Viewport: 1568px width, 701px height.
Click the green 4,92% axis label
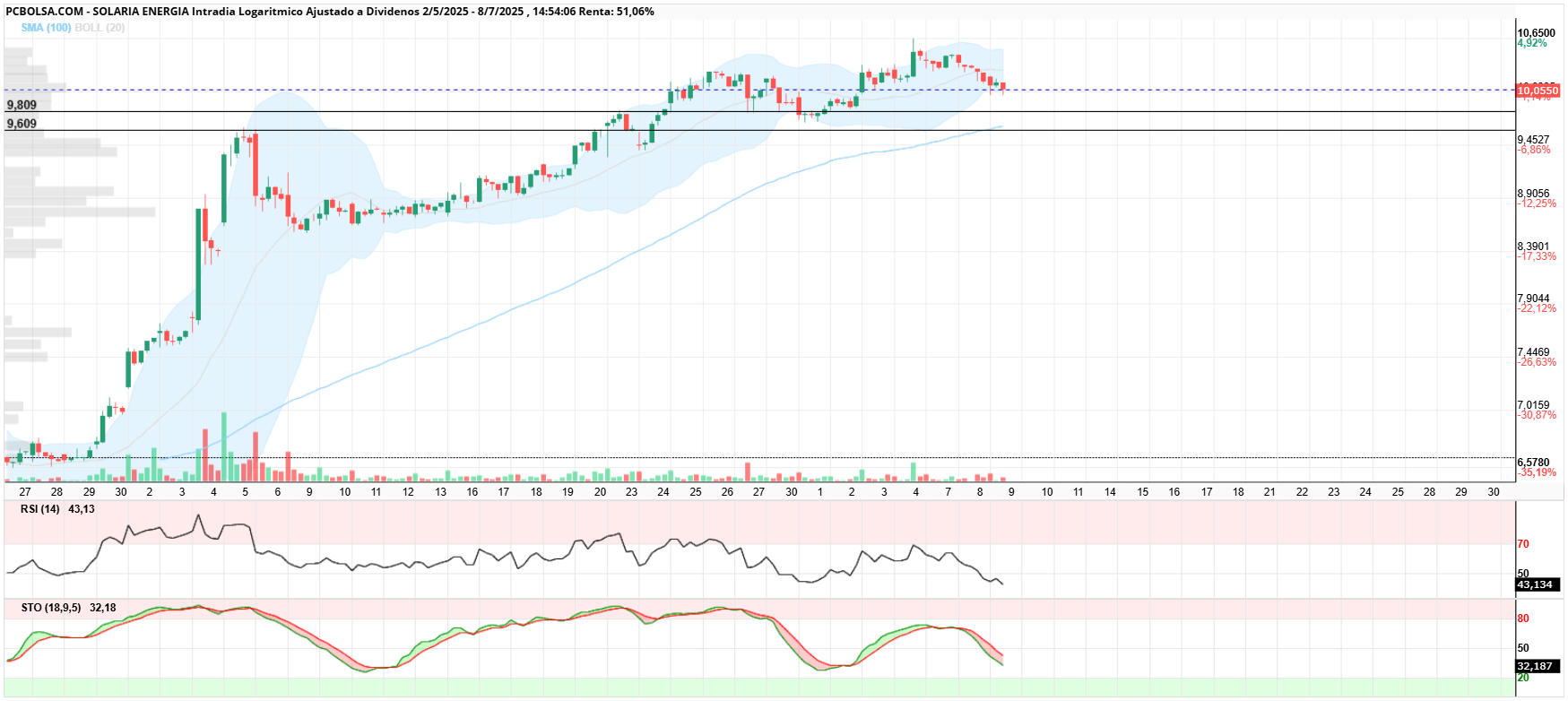1532,43
